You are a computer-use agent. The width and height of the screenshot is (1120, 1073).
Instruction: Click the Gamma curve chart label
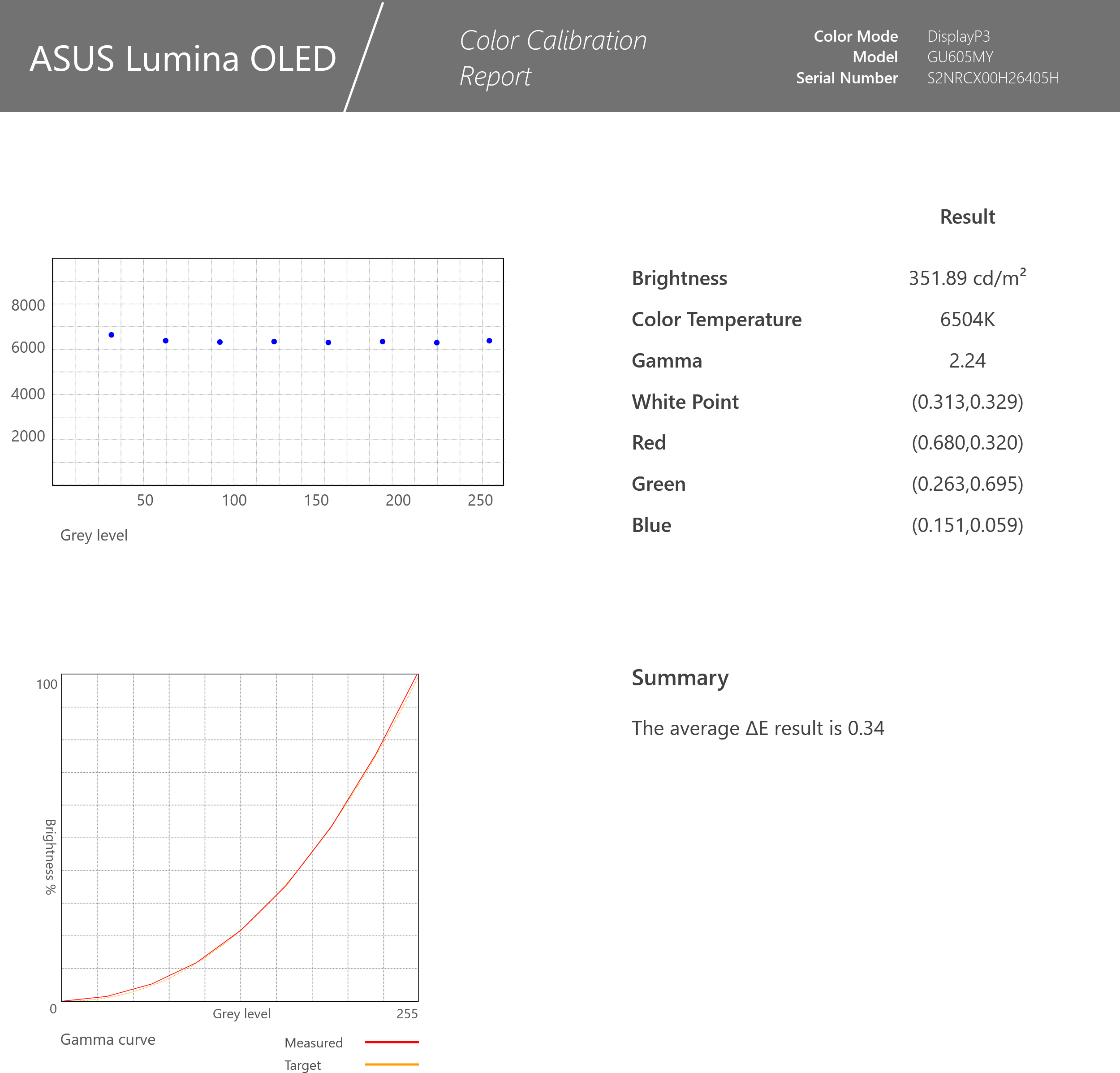click(x=108, y=1039)
